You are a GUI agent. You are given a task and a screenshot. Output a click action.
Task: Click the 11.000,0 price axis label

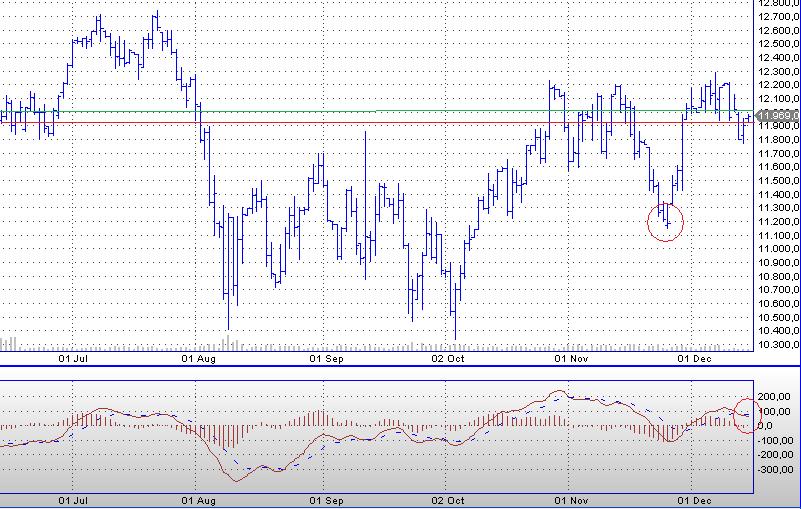pyautogui.click(x=779, y=248)
